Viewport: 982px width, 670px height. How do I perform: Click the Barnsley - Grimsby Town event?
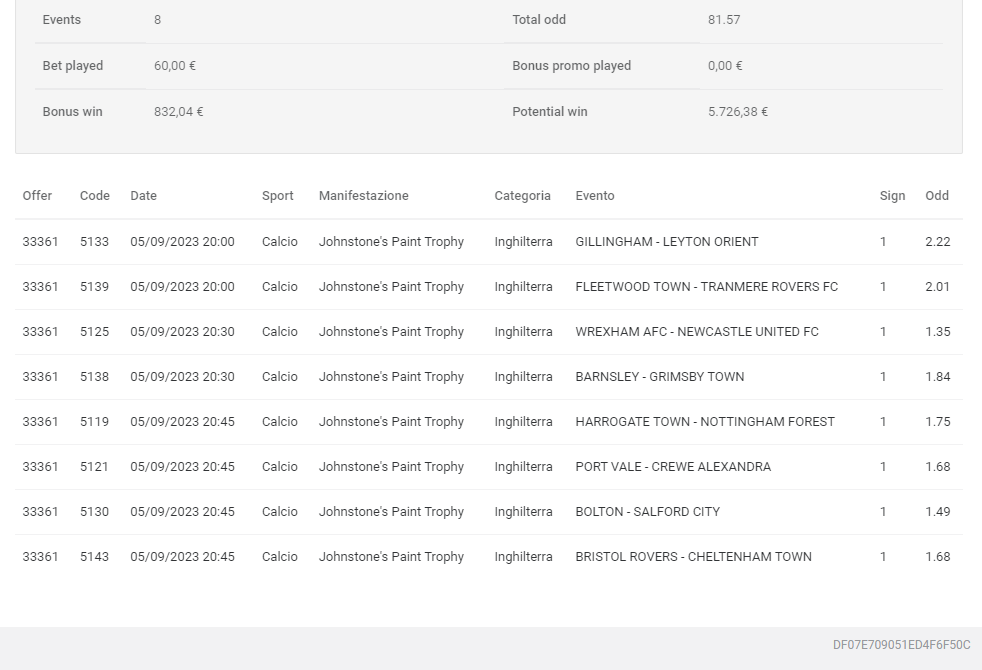click(x=659, y=377)
